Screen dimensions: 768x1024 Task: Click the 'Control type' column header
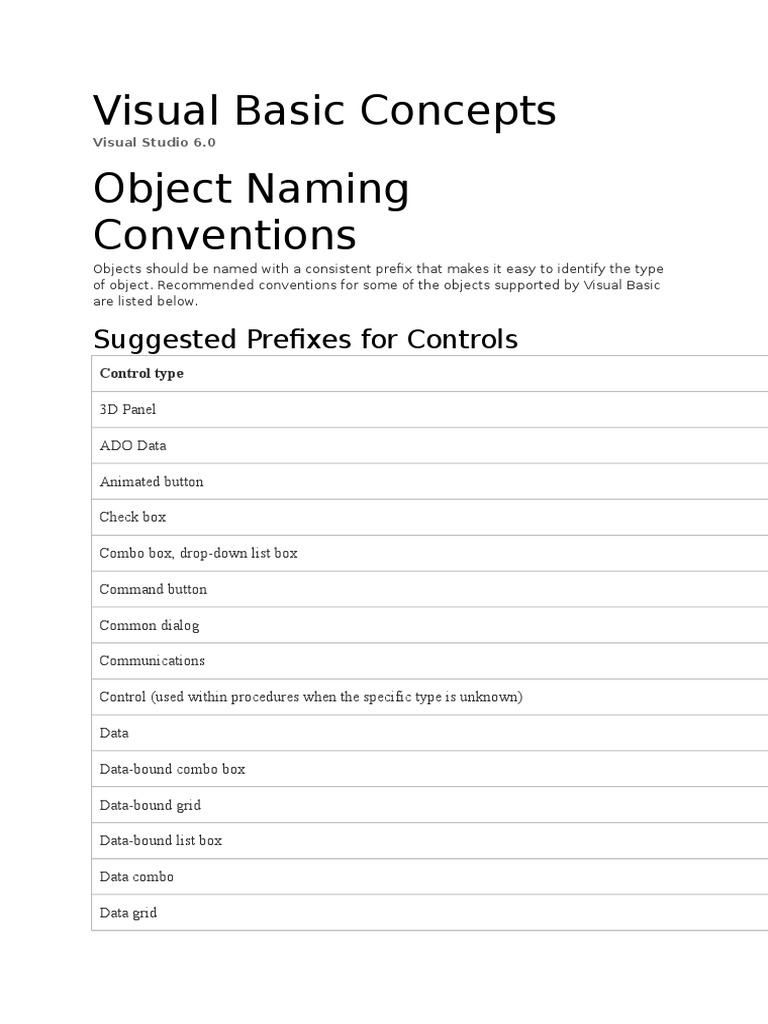click(141, 374)
